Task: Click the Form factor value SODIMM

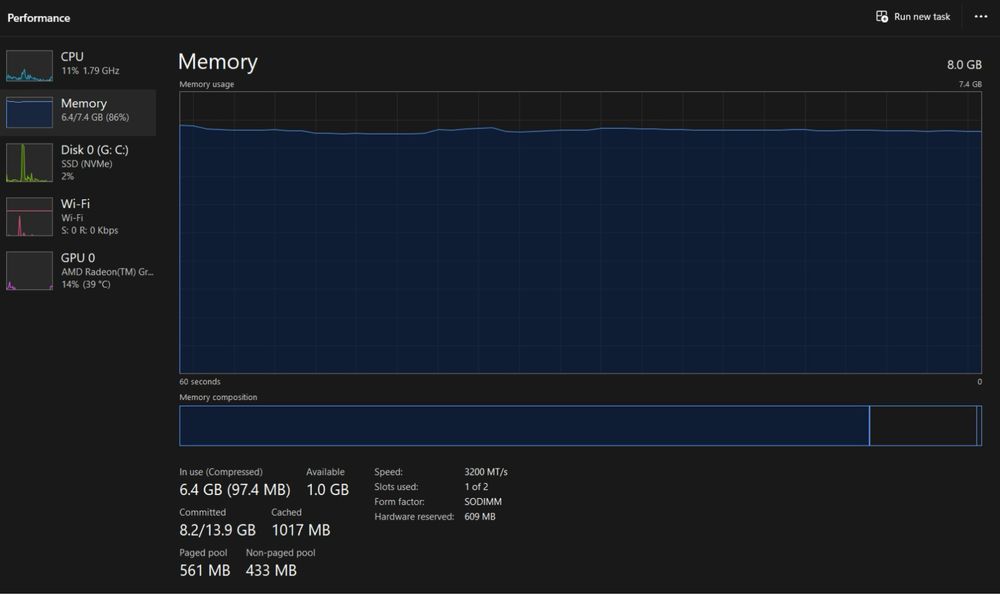Action: tap(483, 501)
